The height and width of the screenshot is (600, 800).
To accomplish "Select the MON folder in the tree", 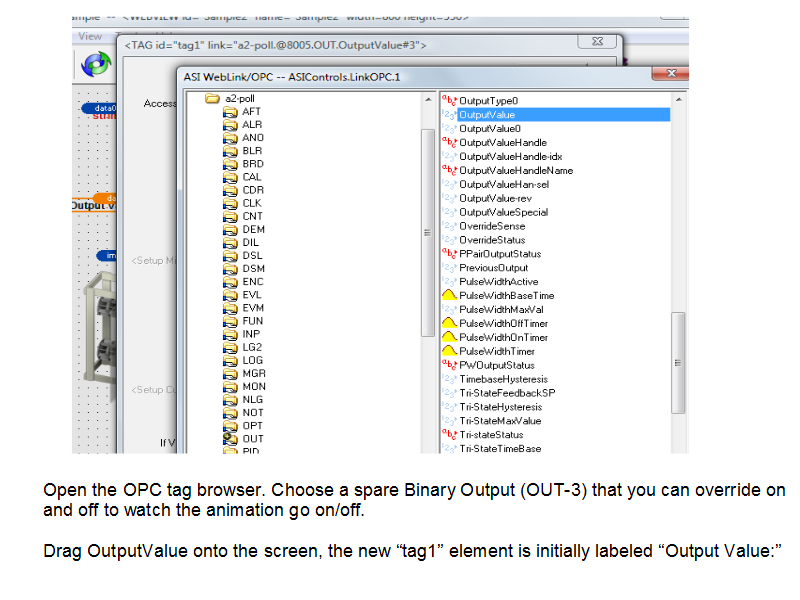I will point(254,386).
